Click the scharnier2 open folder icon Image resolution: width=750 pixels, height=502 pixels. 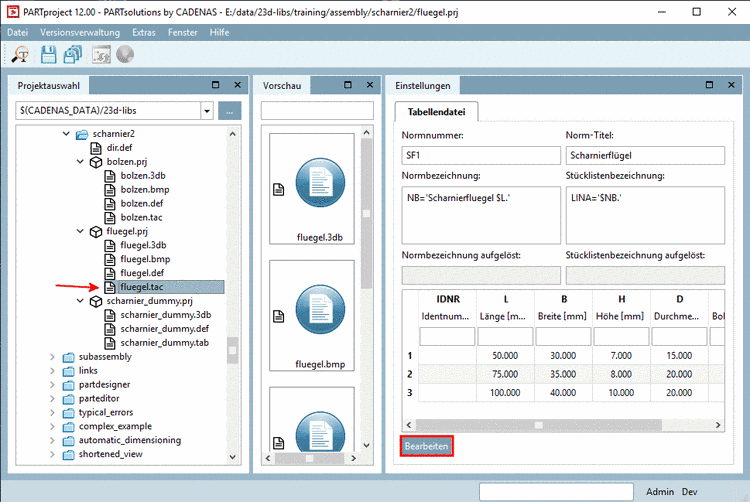pyautogui.click(x=83, y=134)
